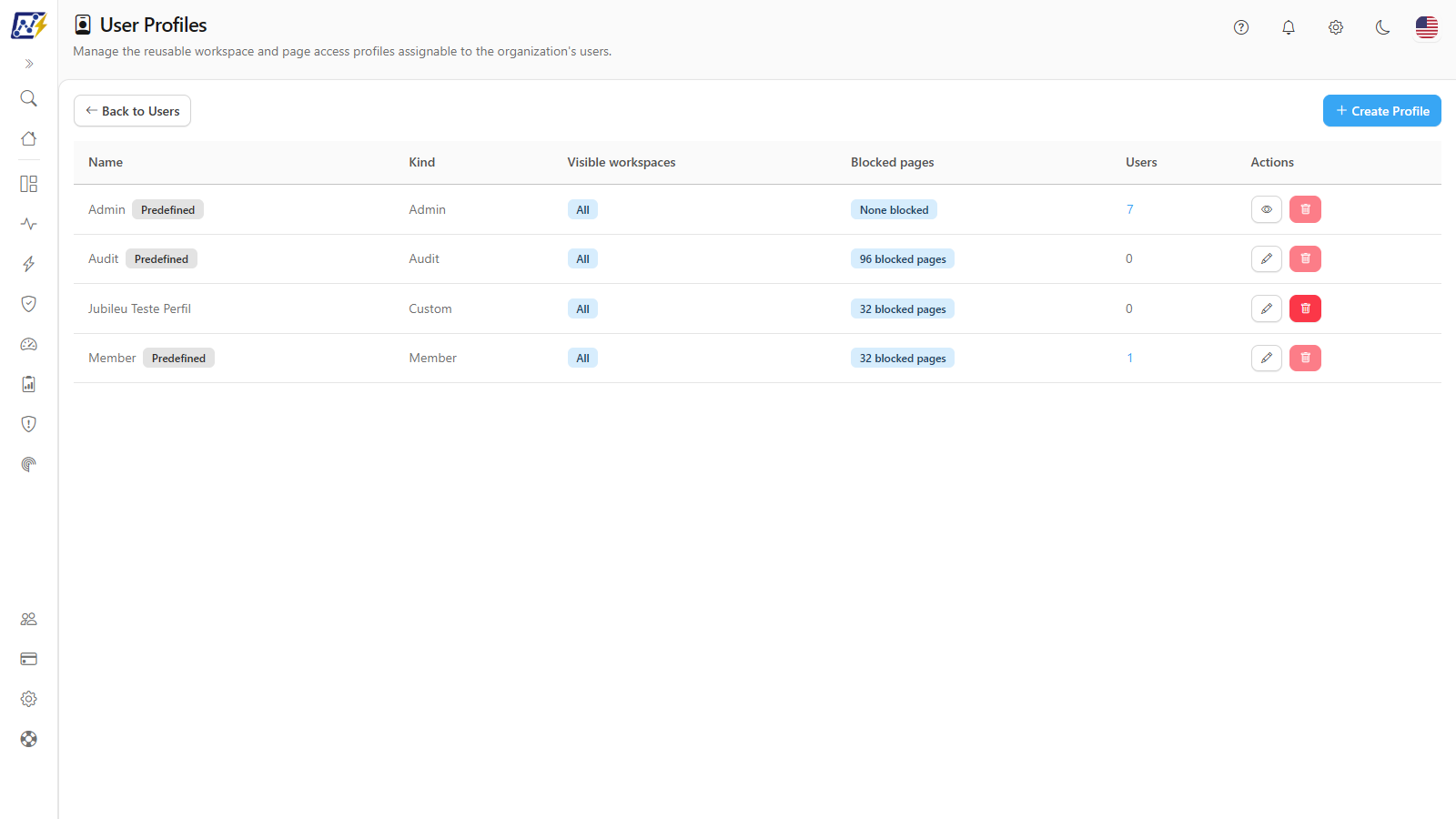Open help question mark icon
The height and width of the screenshot is (819, 1456).
[1241, 27]
